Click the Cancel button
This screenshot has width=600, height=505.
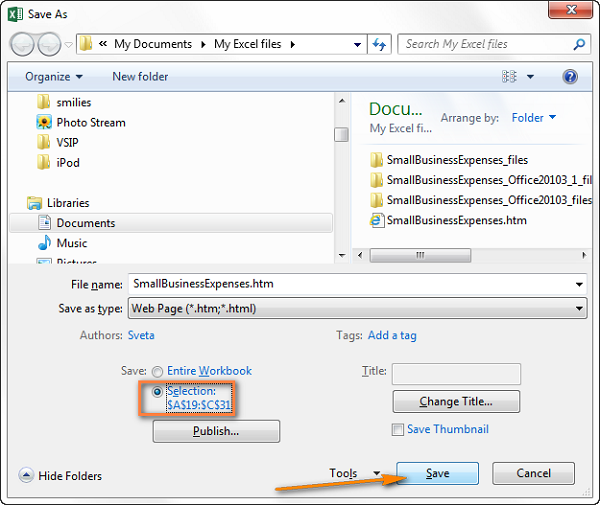coord(533,473)
